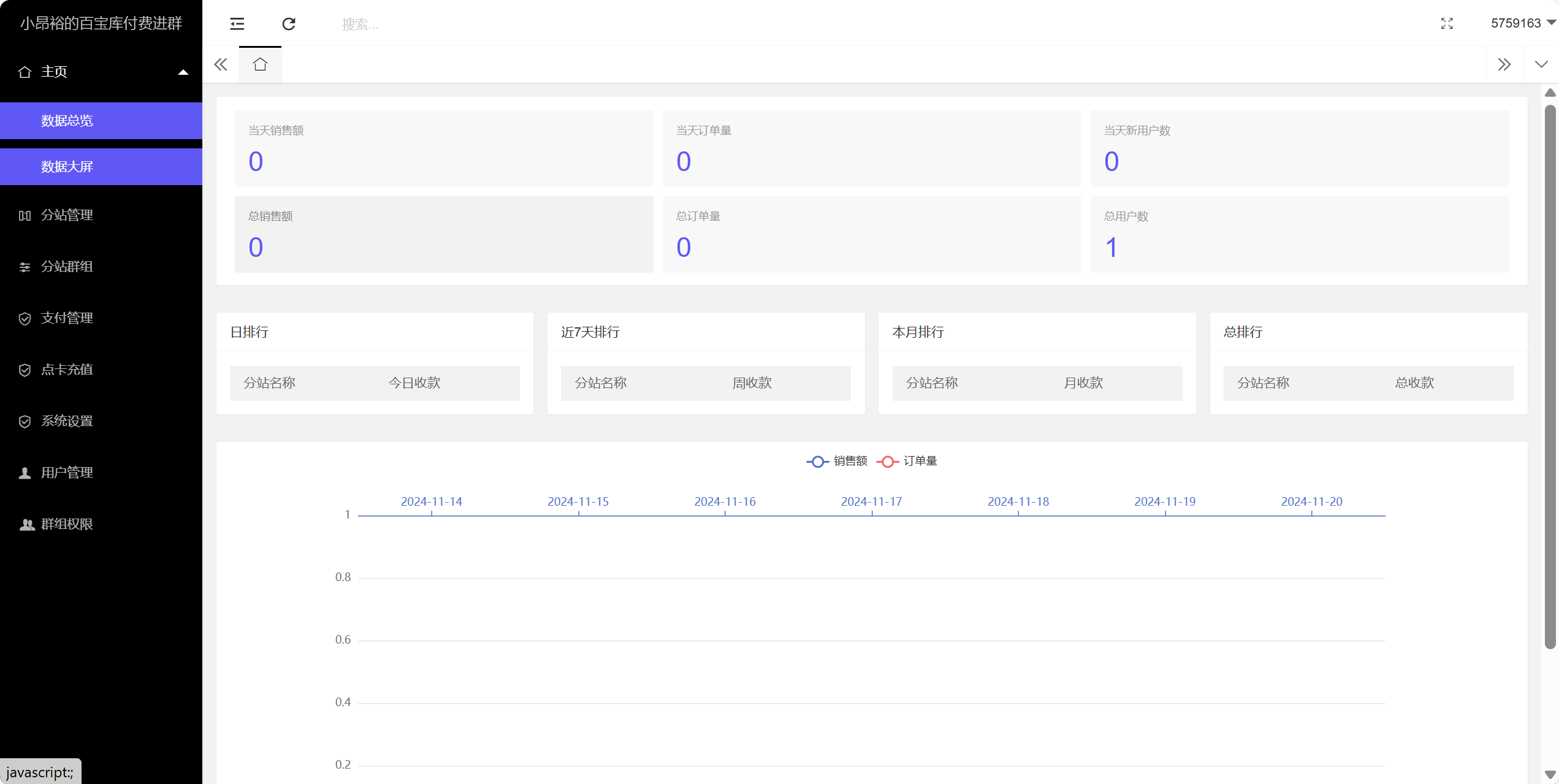Click the 分站群组 sliders icon
Image resolution: width=1559 pixels, height=784 pixels.
[25, 267]
